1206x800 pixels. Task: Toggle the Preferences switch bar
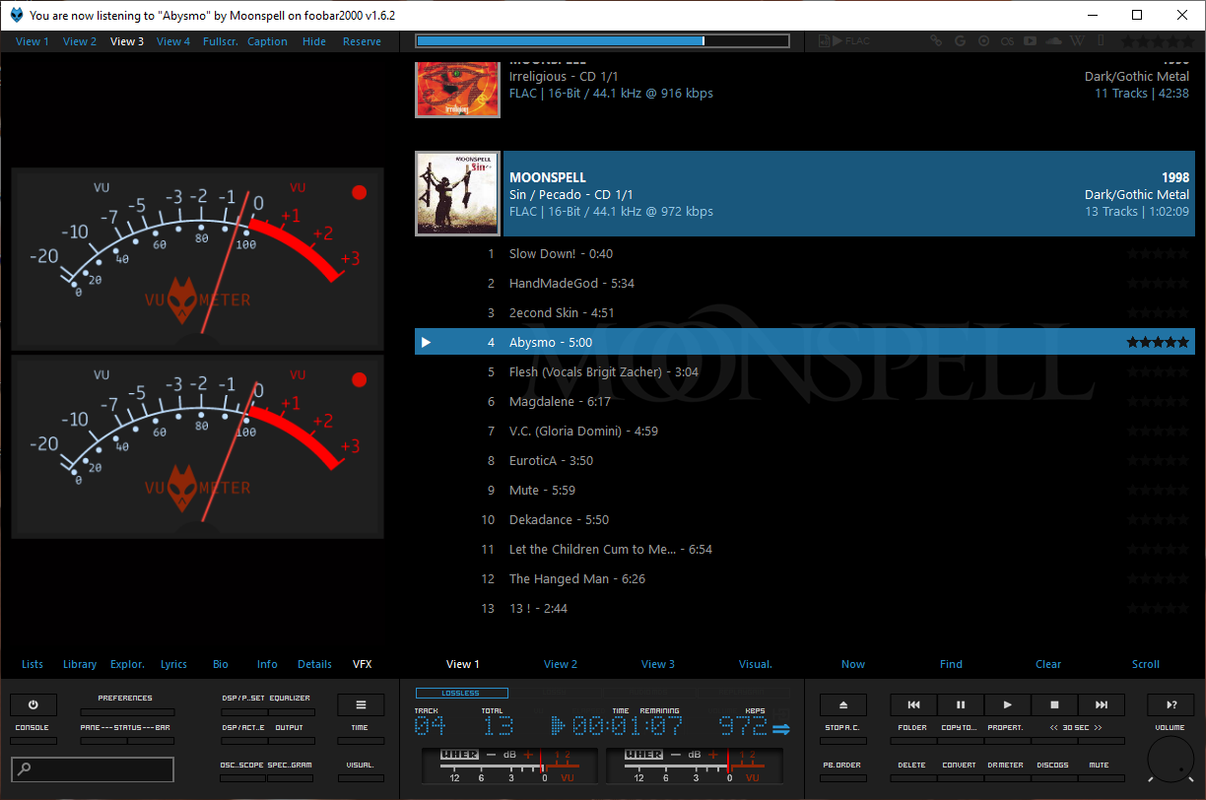click(127, 712)
